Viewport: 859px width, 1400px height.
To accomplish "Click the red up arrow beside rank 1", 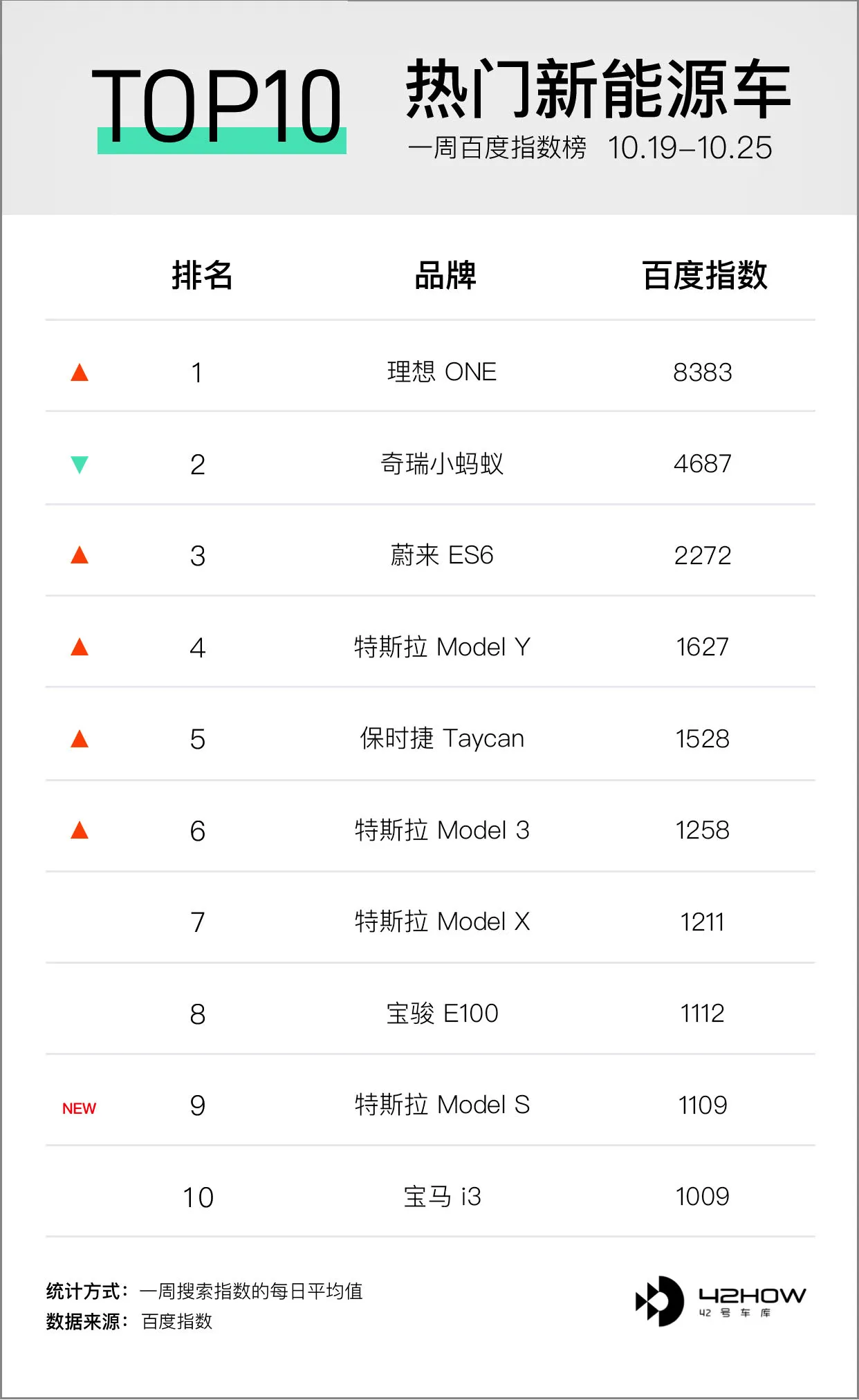I will [x=80, y=373].
